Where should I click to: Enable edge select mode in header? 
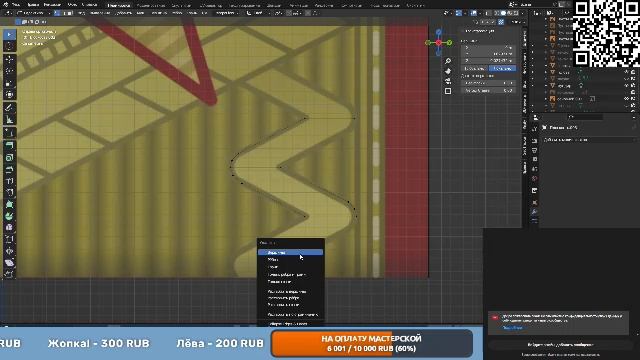coord(64,13)
